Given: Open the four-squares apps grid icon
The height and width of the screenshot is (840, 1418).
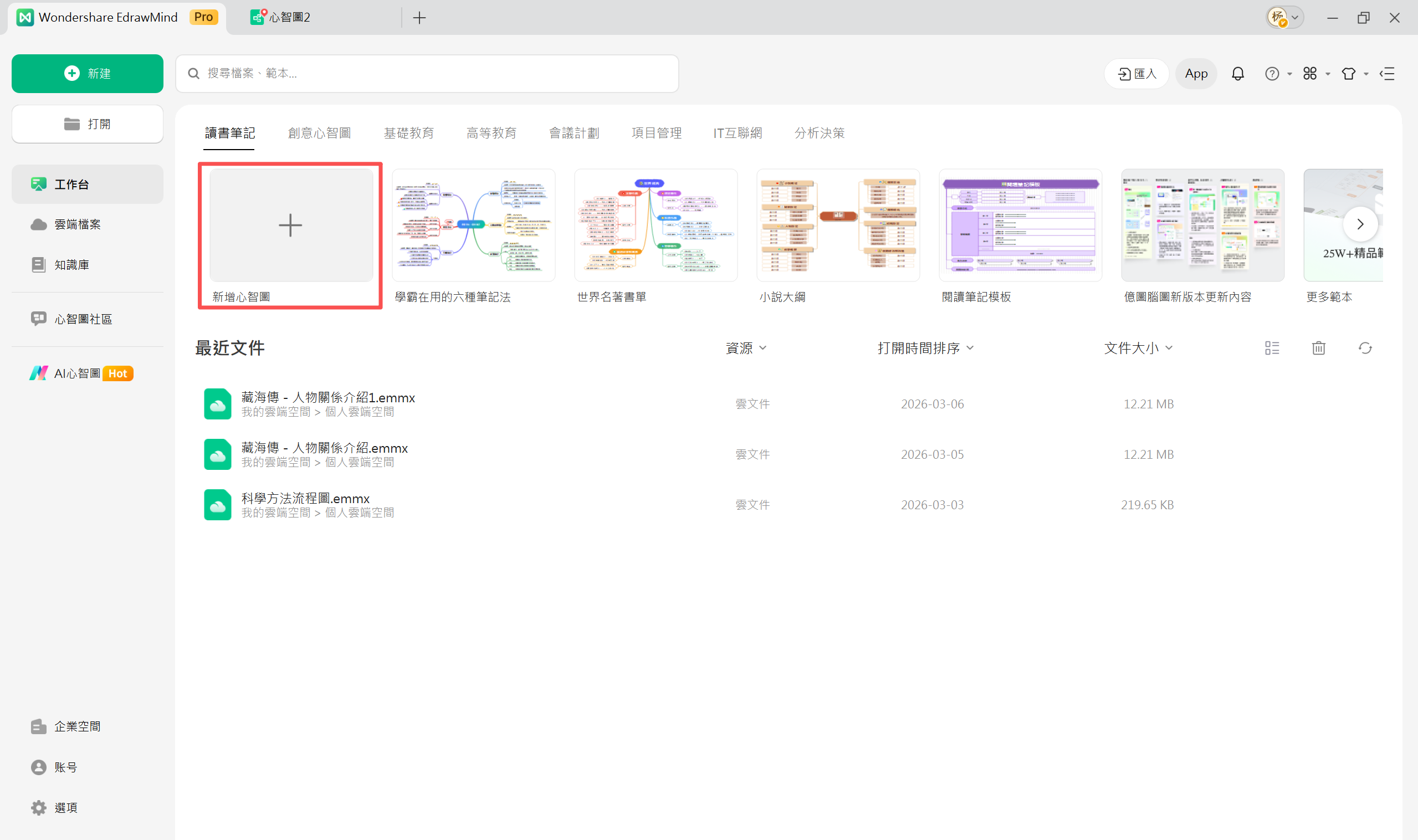Looking at the screenshot, I should point(1309,74).
